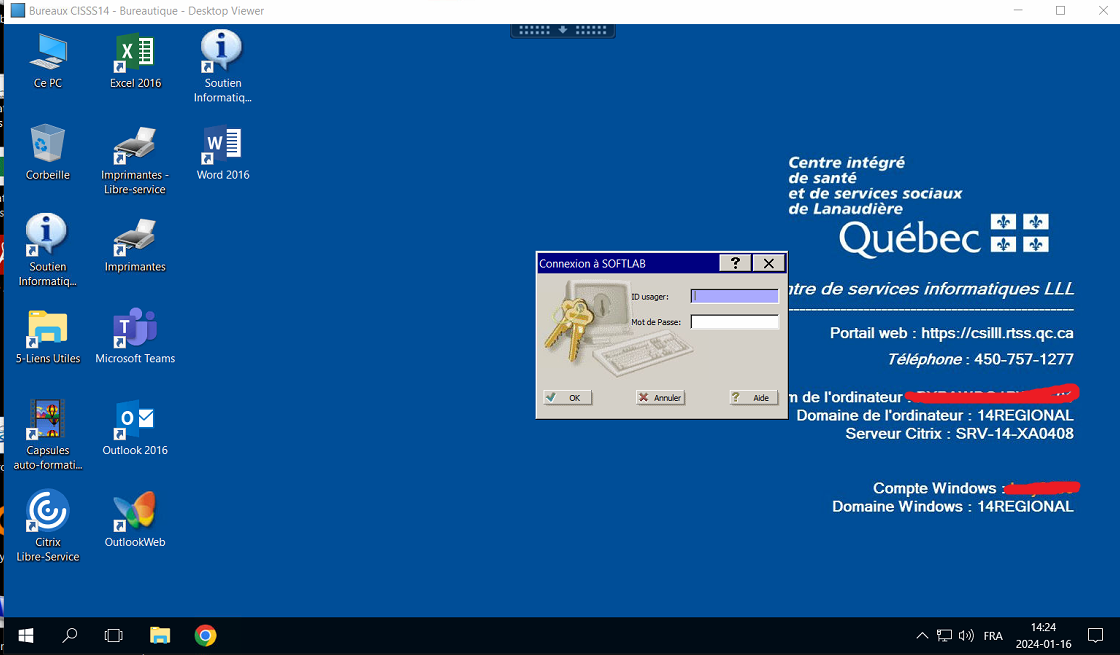Click the question mark help button in dialog title
Viewport: 1120px width, 655px height.
click(735, 264)
